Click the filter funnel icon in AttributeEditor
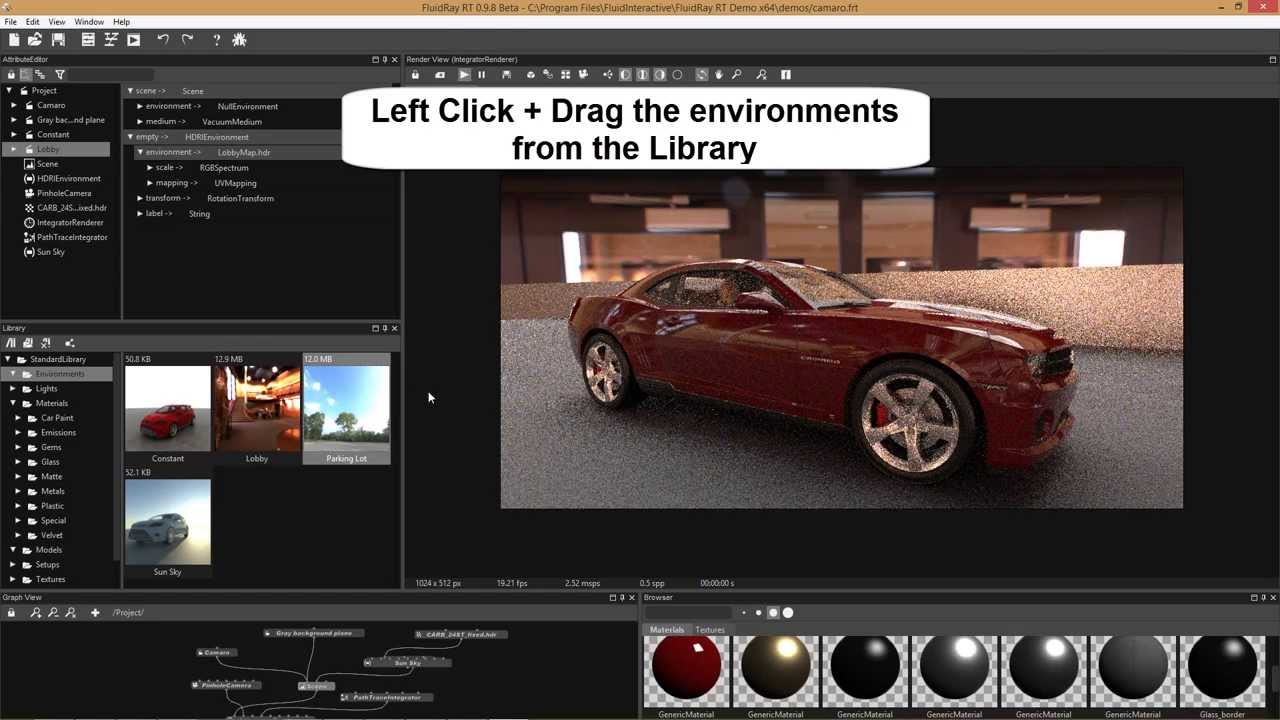Viewport: 1280px width, 720px height. pyautogui.click(x=59, y=74)
